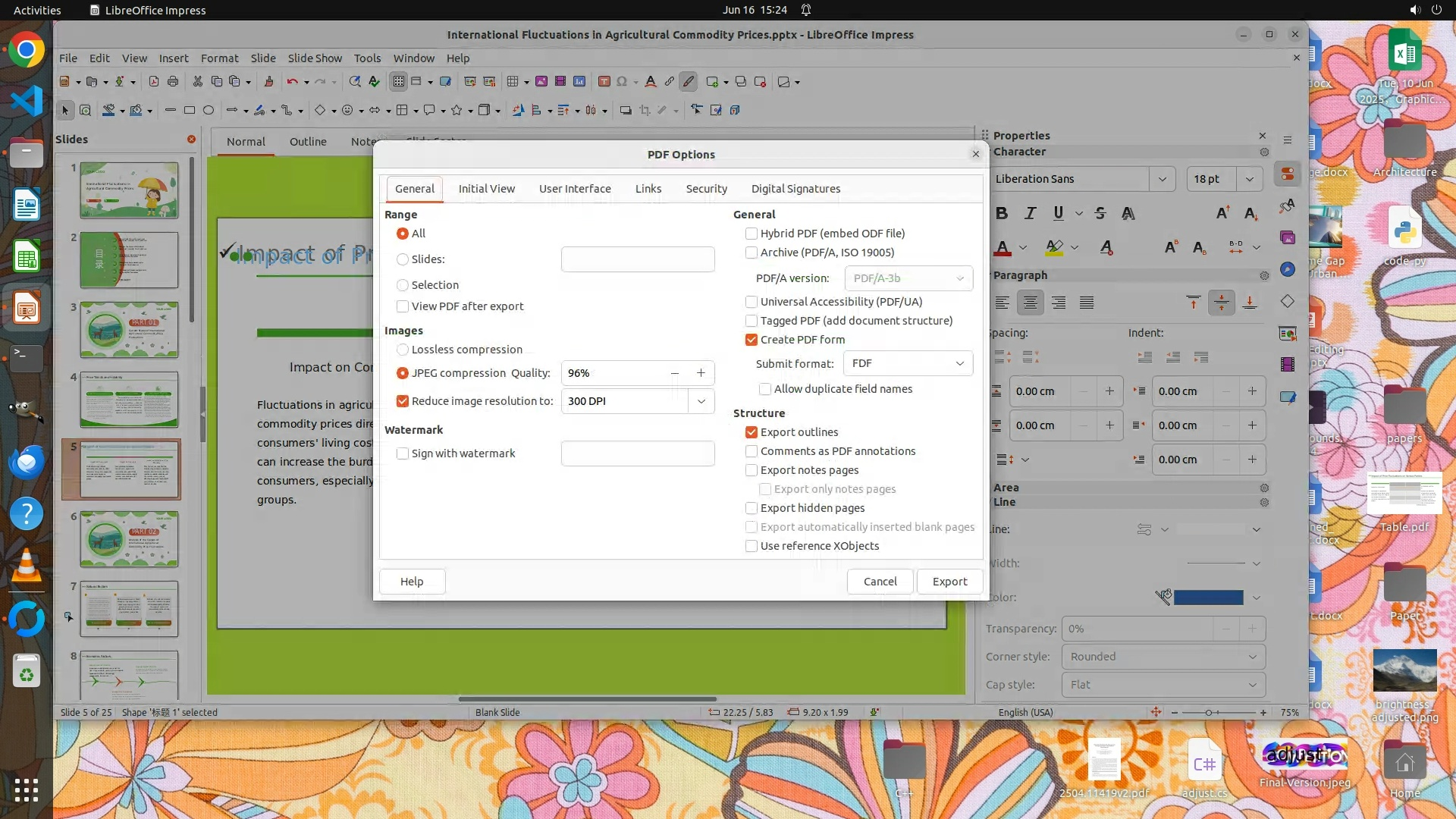Click the blue line color swatch
The height and width of the screenshot is (819, 1456).
(1208, 598)
